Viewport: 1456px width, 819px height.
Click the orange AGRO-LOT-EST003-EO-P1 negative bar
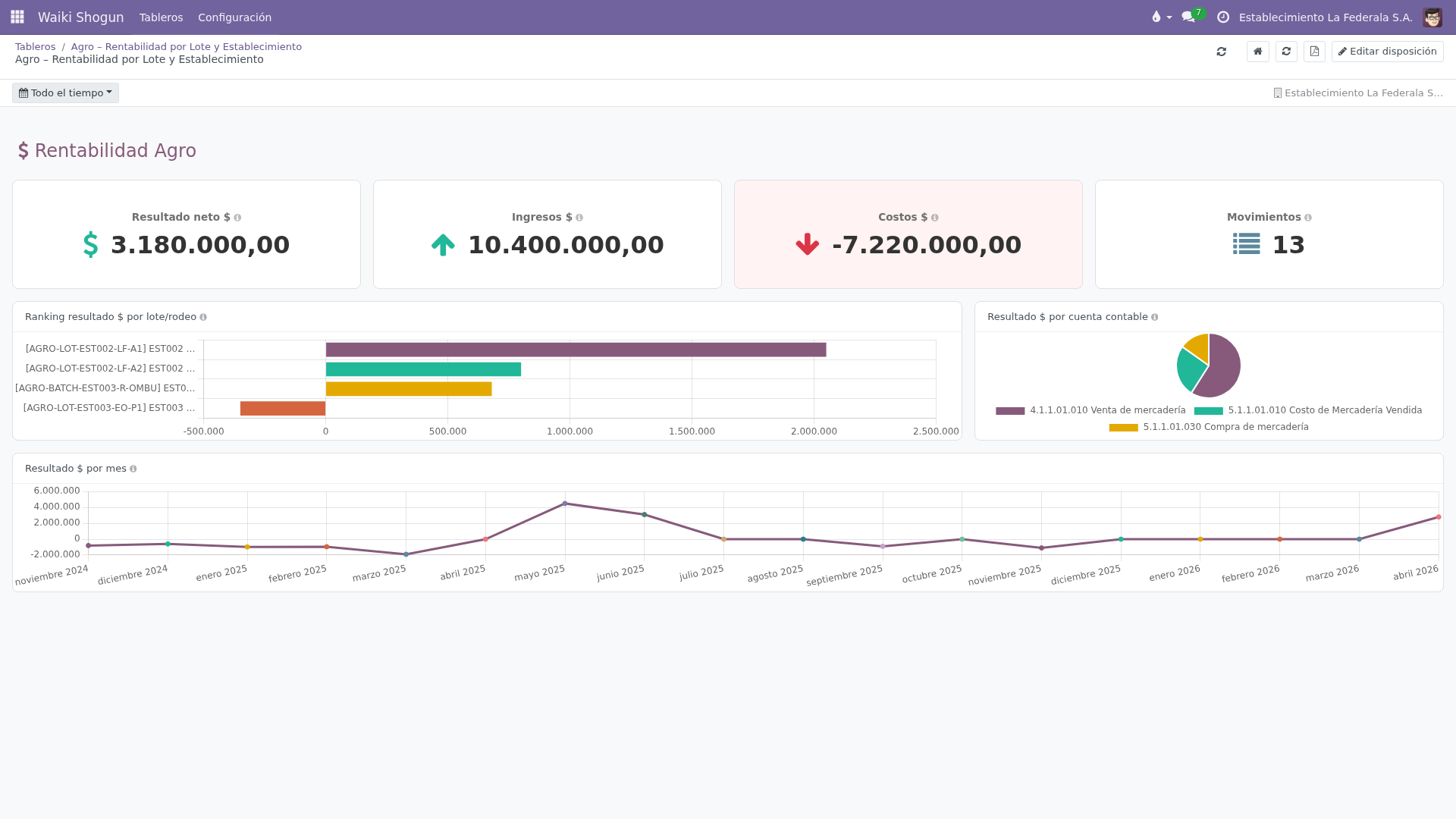click(283, 409)
